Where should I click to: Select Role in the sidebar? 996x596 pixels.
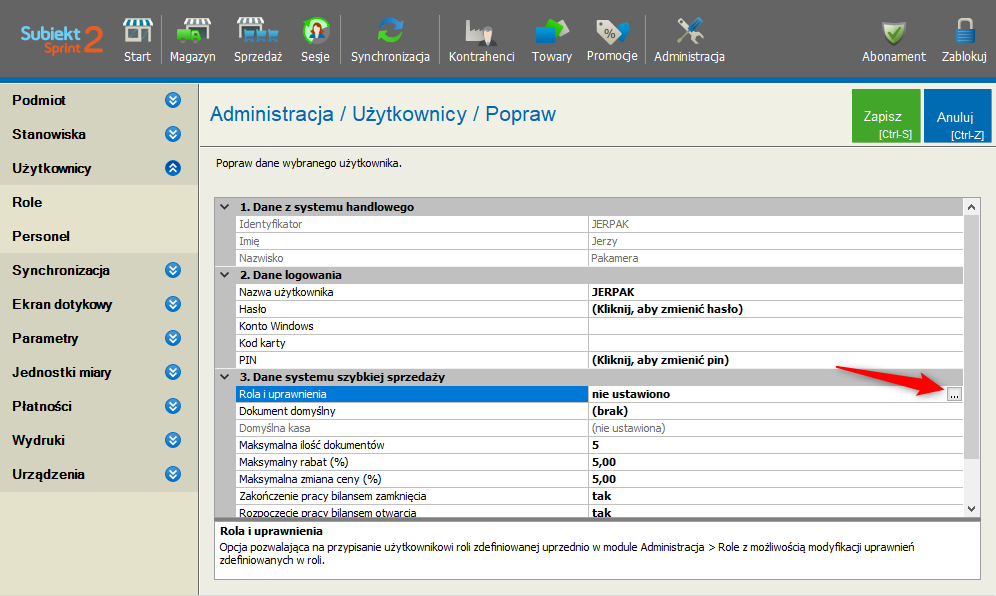[27, 202]
